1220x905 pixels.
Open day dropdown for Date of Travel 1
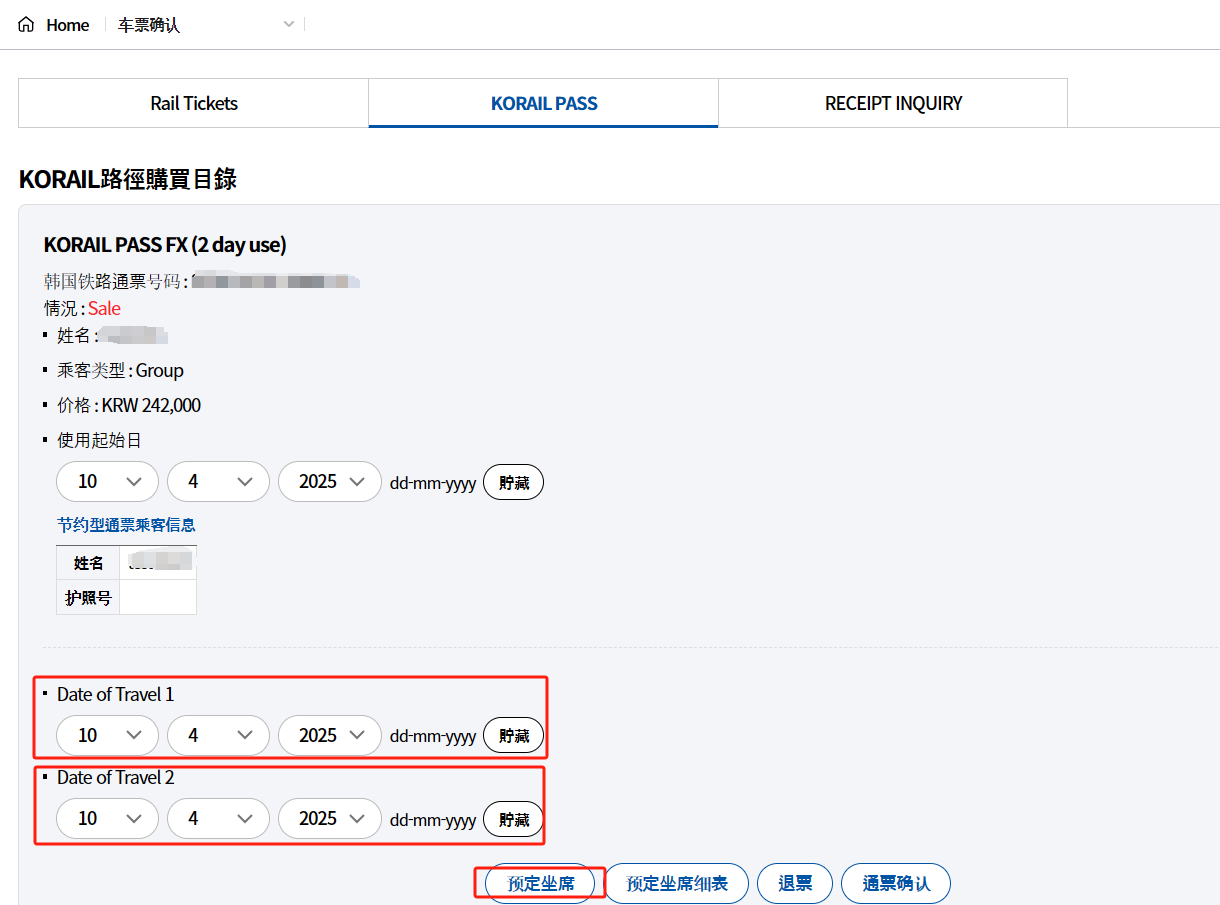tap(107, 735)
